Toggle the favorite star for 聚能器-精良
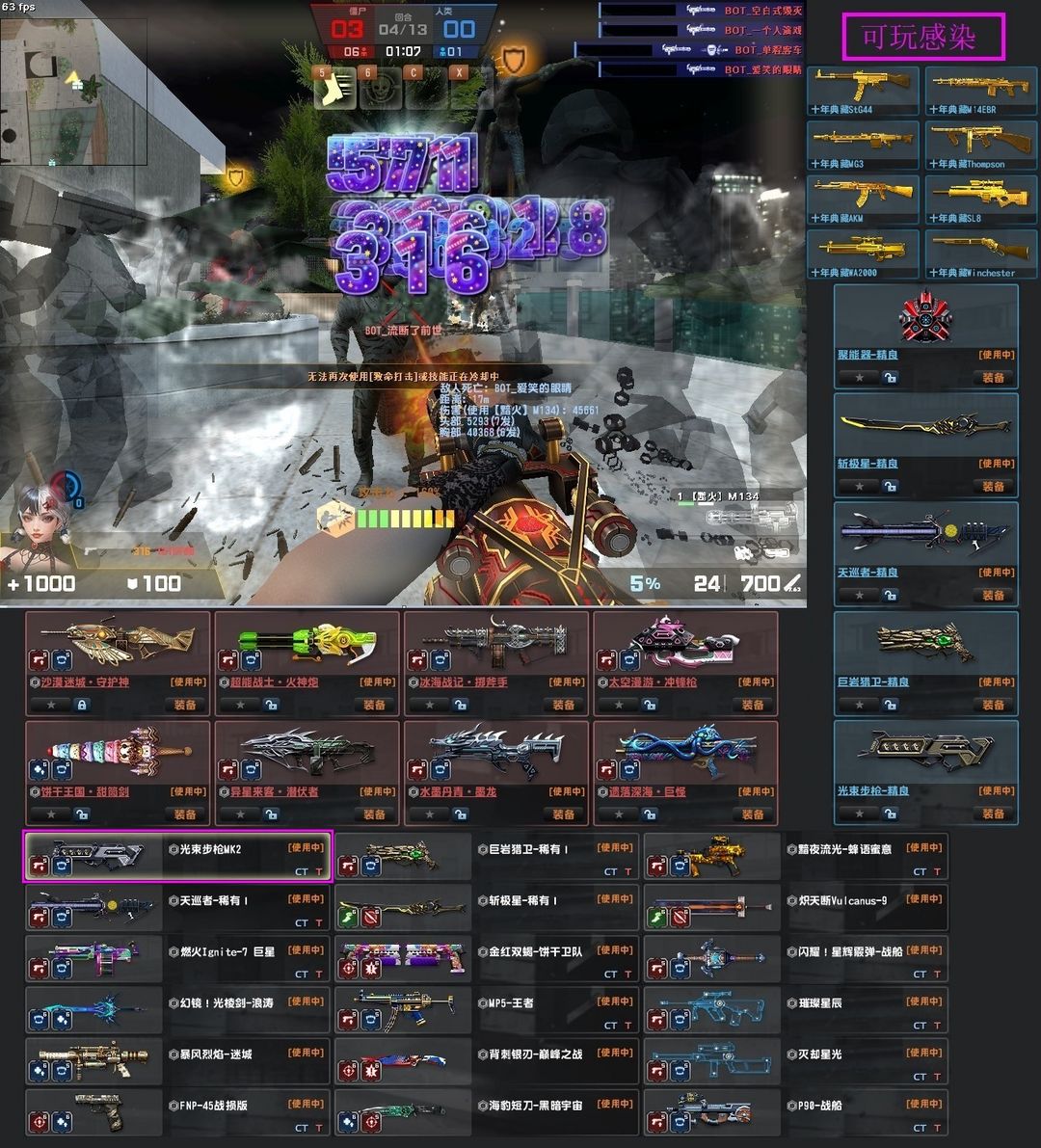This screenshot has width=1041, height=1148. pos(860,378)
